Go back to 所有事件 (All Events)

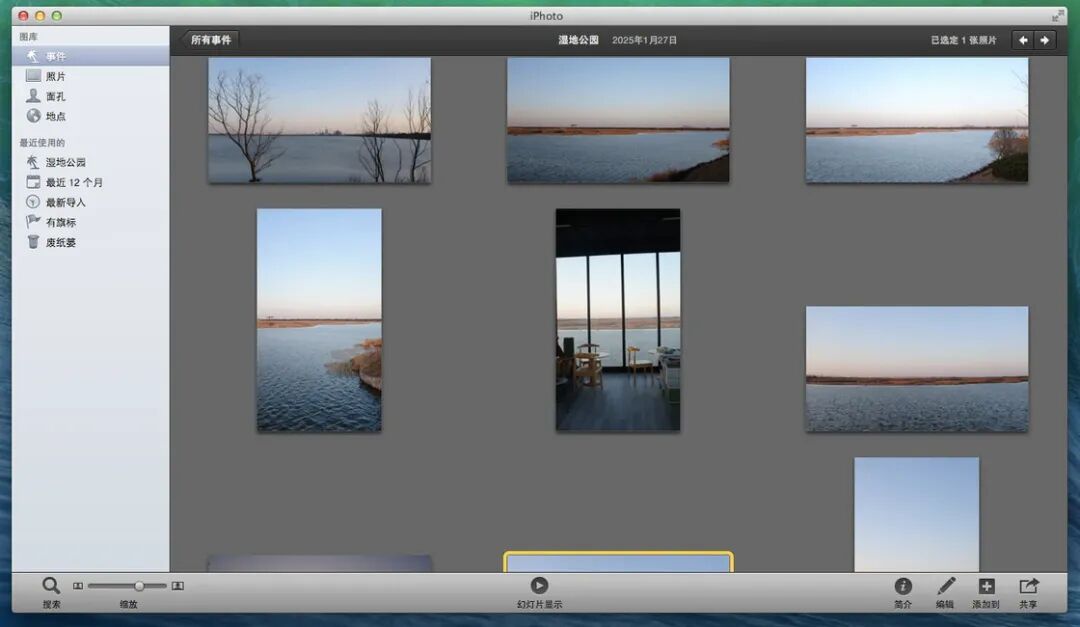tap(209, 40)
